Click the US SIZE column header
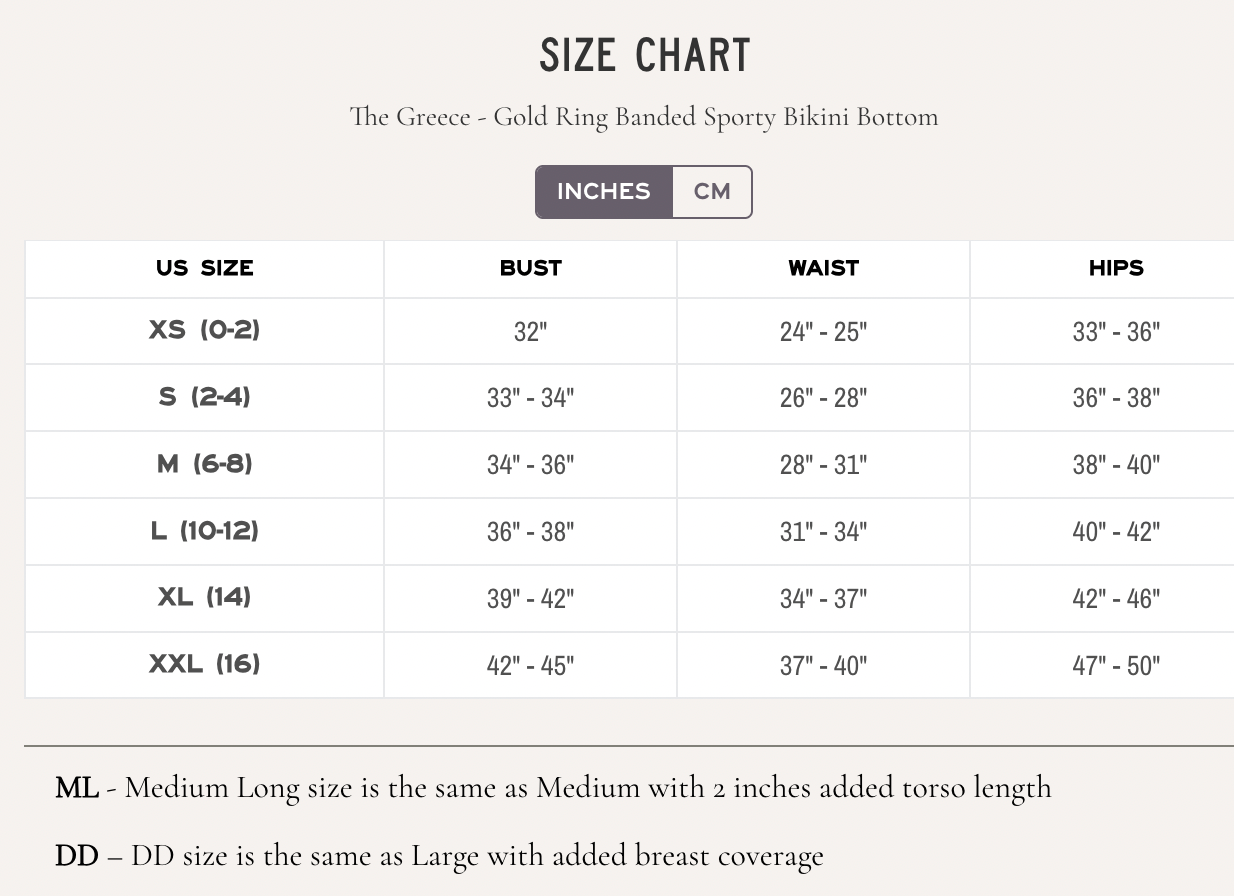The height and width of the screenshot is (896, 1234). (x=205, y=268)
